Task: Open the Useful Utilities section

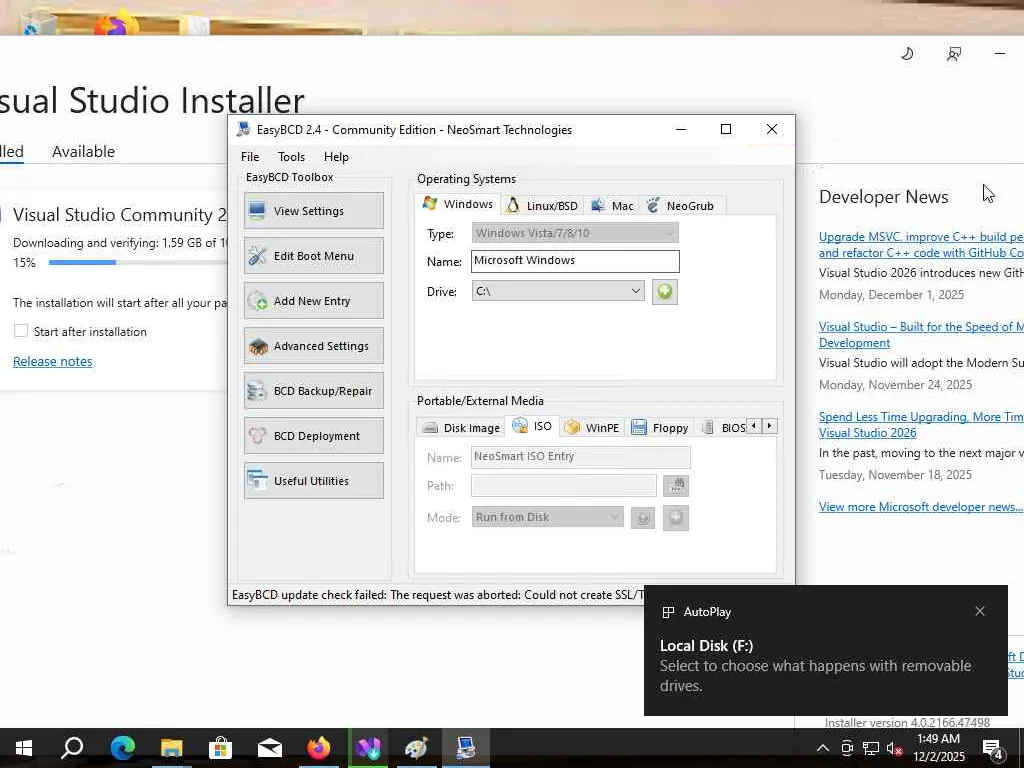Action: [313, 481]
